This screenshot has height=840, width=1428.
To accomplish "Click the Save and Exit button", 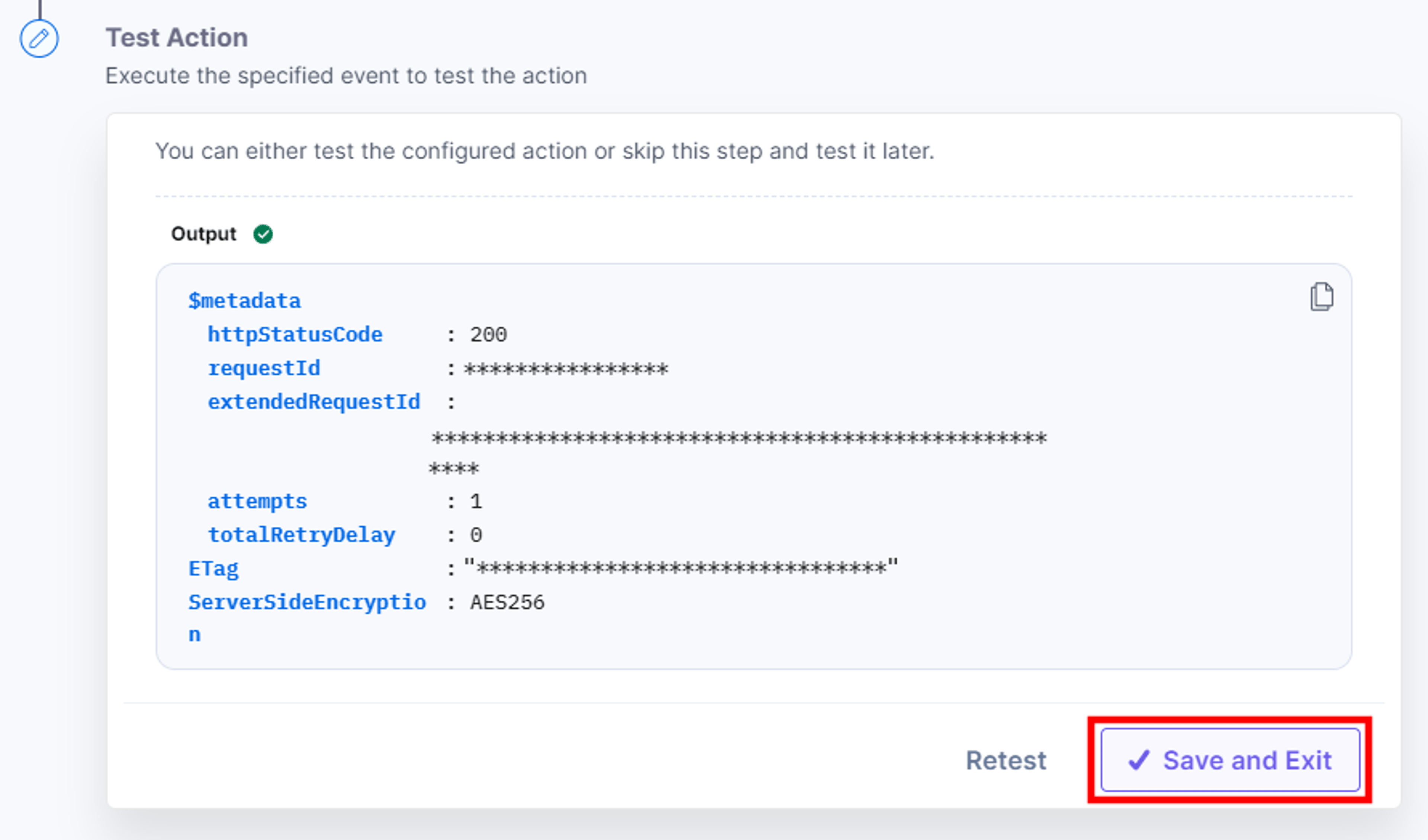I will [1230, 760].
